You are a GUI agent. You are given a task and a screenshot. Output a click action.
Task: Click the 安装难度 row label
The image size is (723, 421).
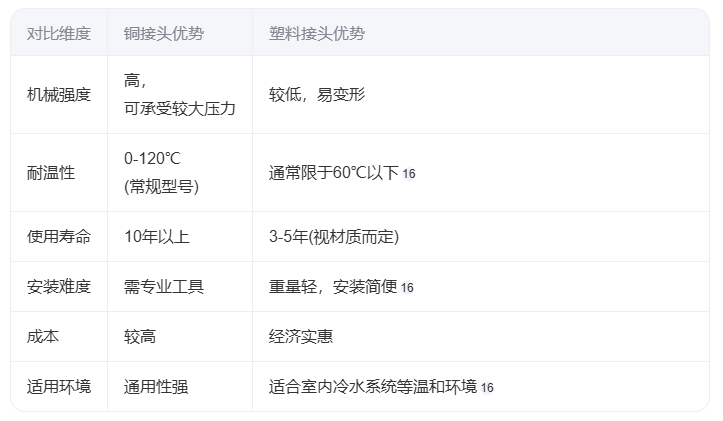(x=59, y=287)
